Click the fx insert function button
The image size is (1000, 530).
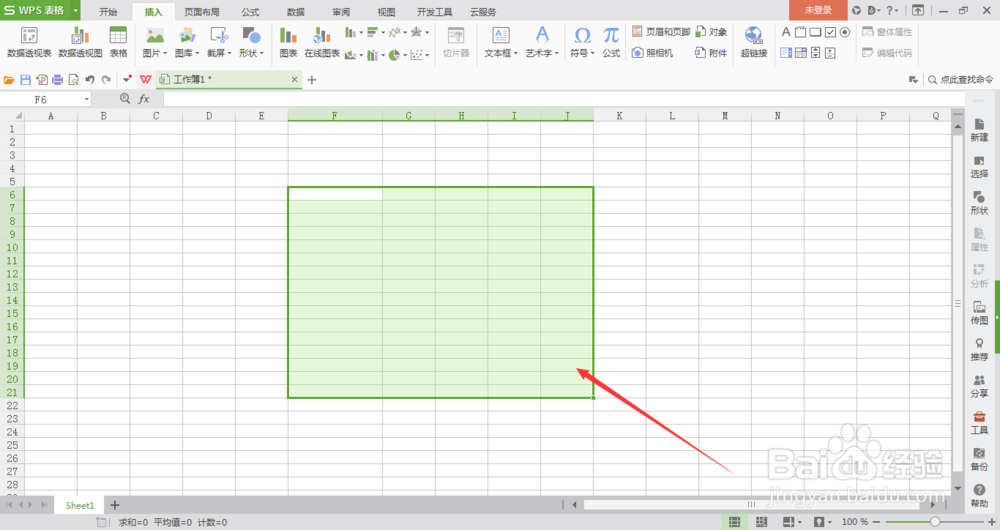[144, 99]
